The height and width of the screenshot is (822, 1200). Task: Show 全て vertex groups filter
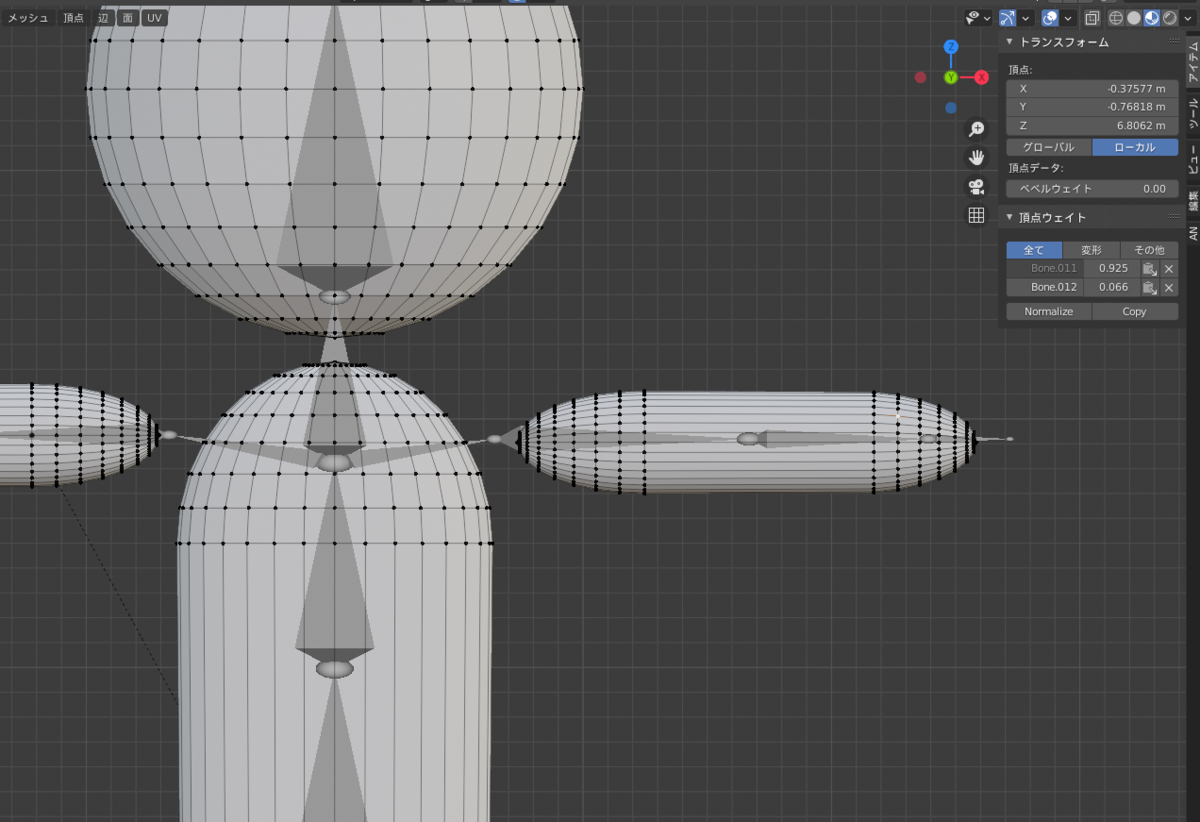pyautogui.click(x=1034, y=250)
